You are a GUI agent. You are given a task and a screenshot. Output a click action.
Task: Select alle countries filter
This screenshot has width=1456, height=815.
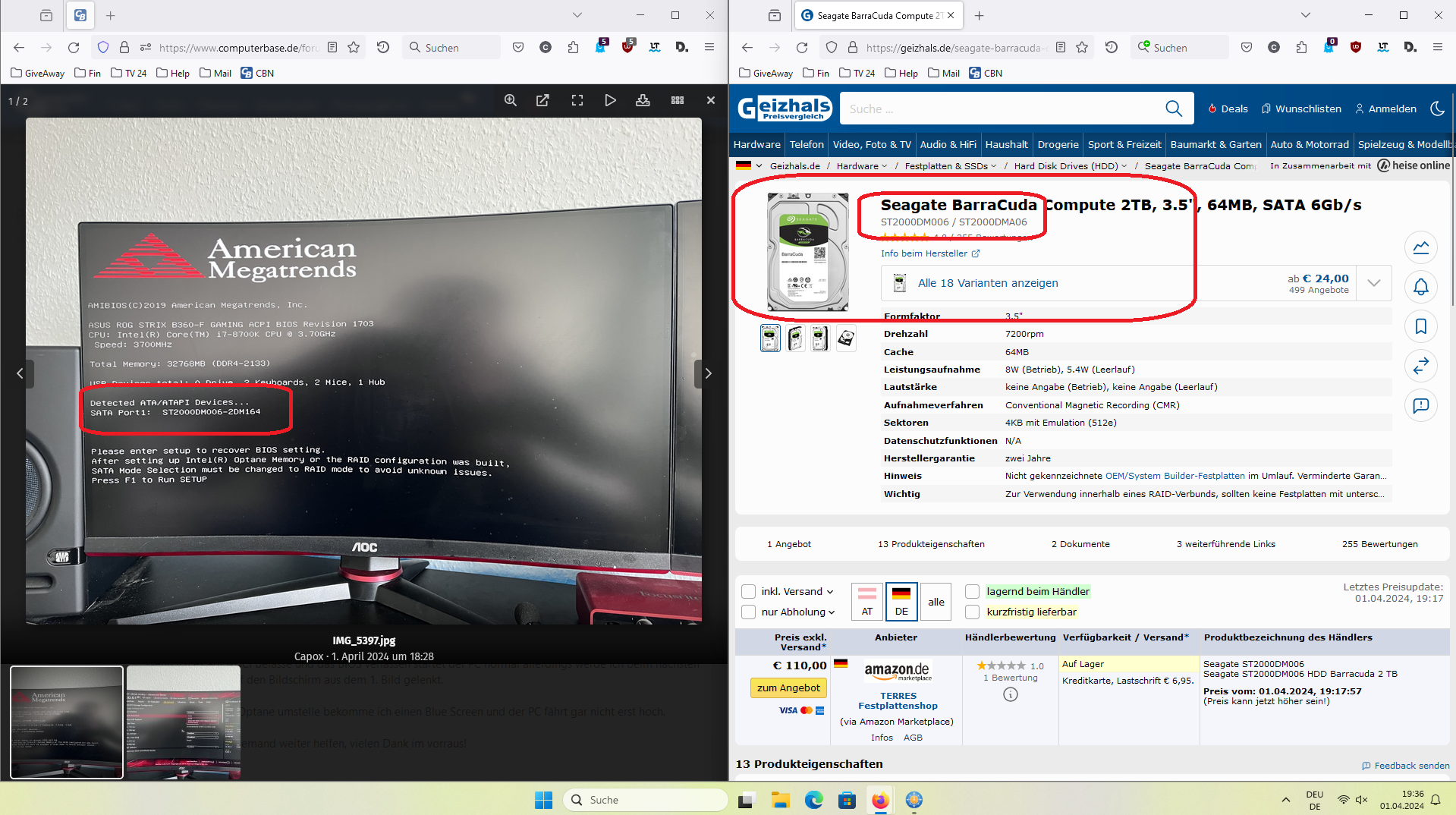click(x=936, y=601)
